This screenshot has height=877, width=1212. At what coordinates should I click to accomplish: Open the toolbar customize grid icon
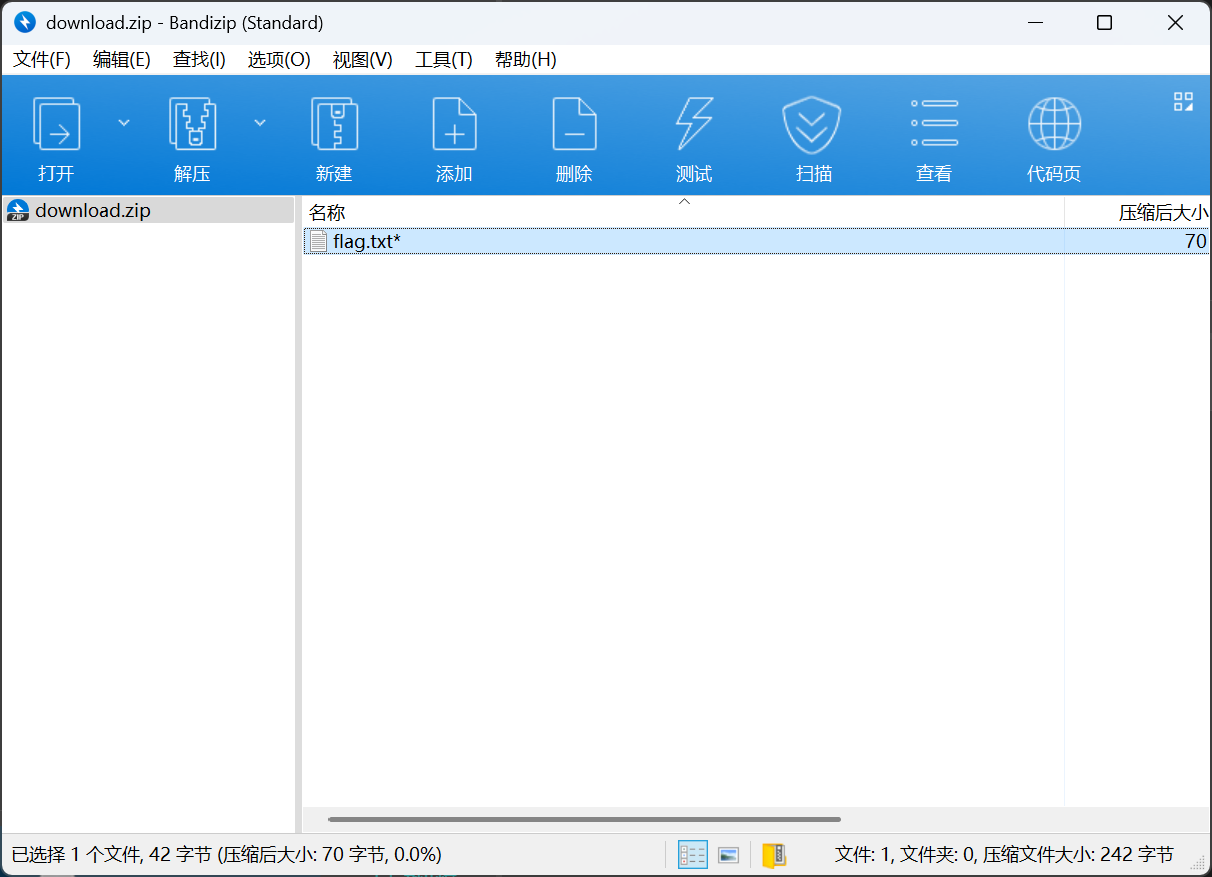1183,101
